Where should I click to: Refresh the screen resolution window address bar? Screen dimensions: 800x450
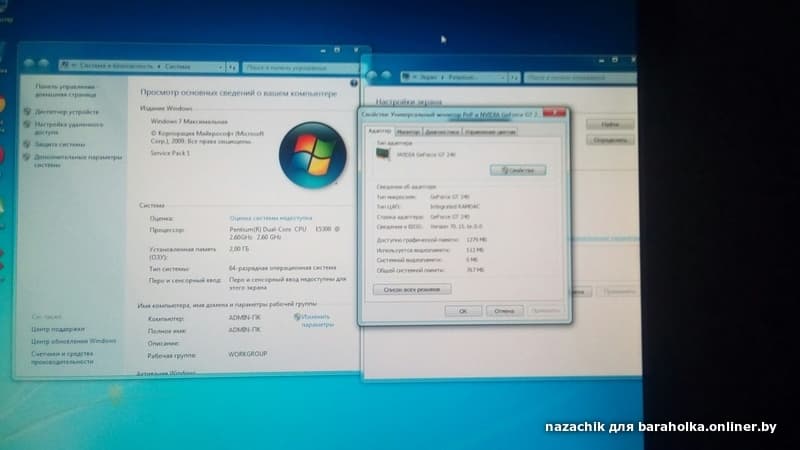[x=514, y=77]
